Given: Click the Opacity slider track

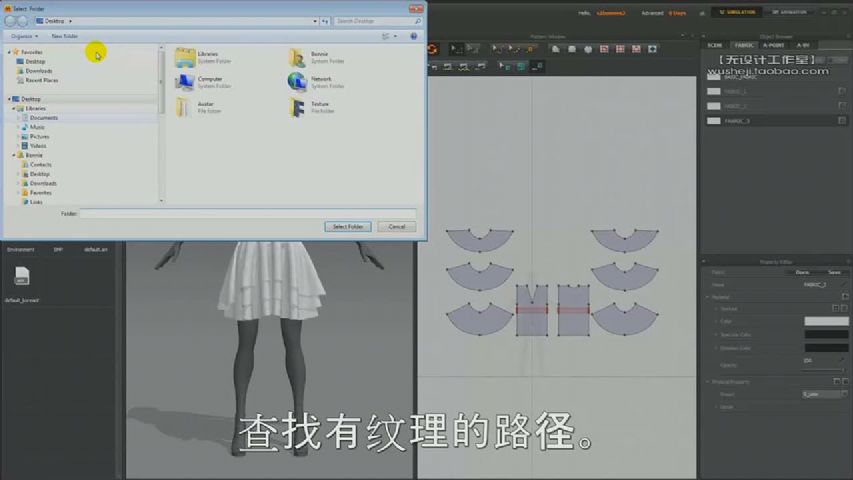Looking at the screenshot, I should point(824,370).
